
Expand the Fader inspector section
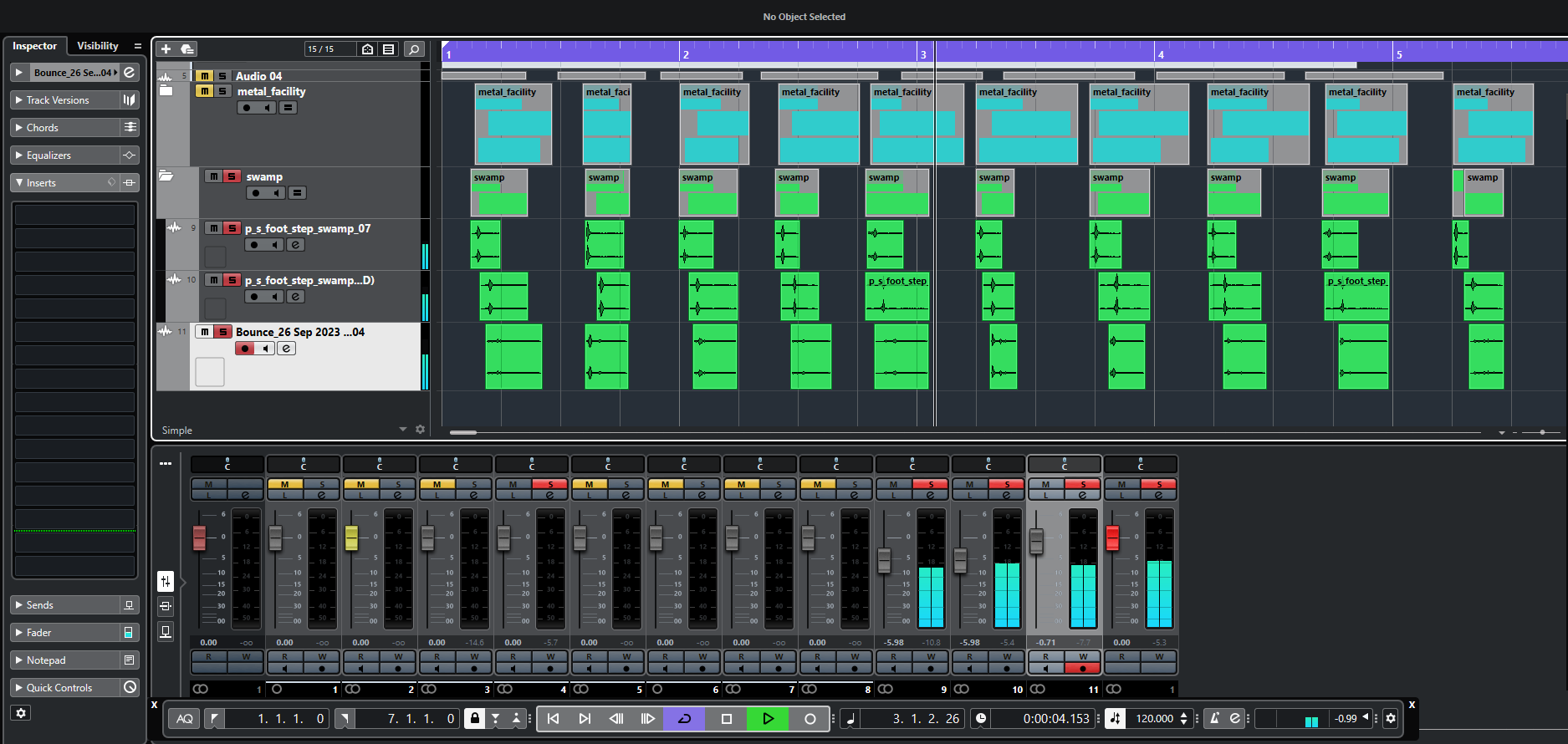click(65, 633)
